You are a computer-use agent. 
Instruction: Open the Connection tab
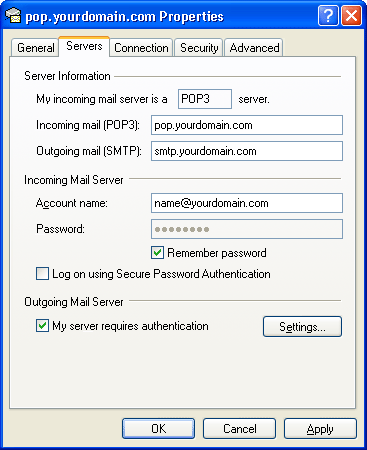tap(141, 48)
